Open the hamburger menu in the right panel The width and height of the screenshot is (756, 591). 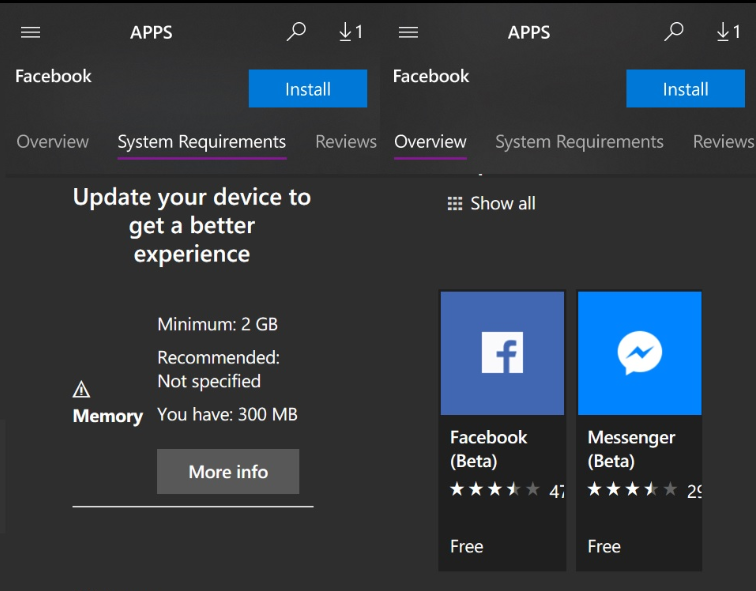click(x=408, y=32)
